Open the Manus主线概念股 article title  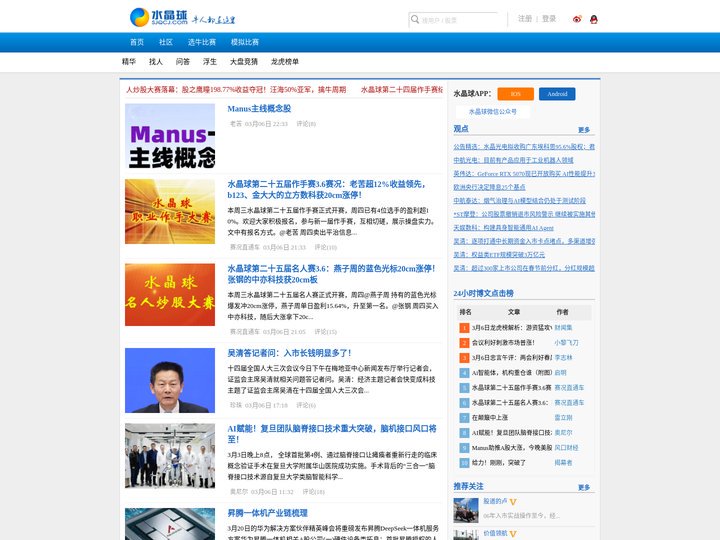coord(259,109)
